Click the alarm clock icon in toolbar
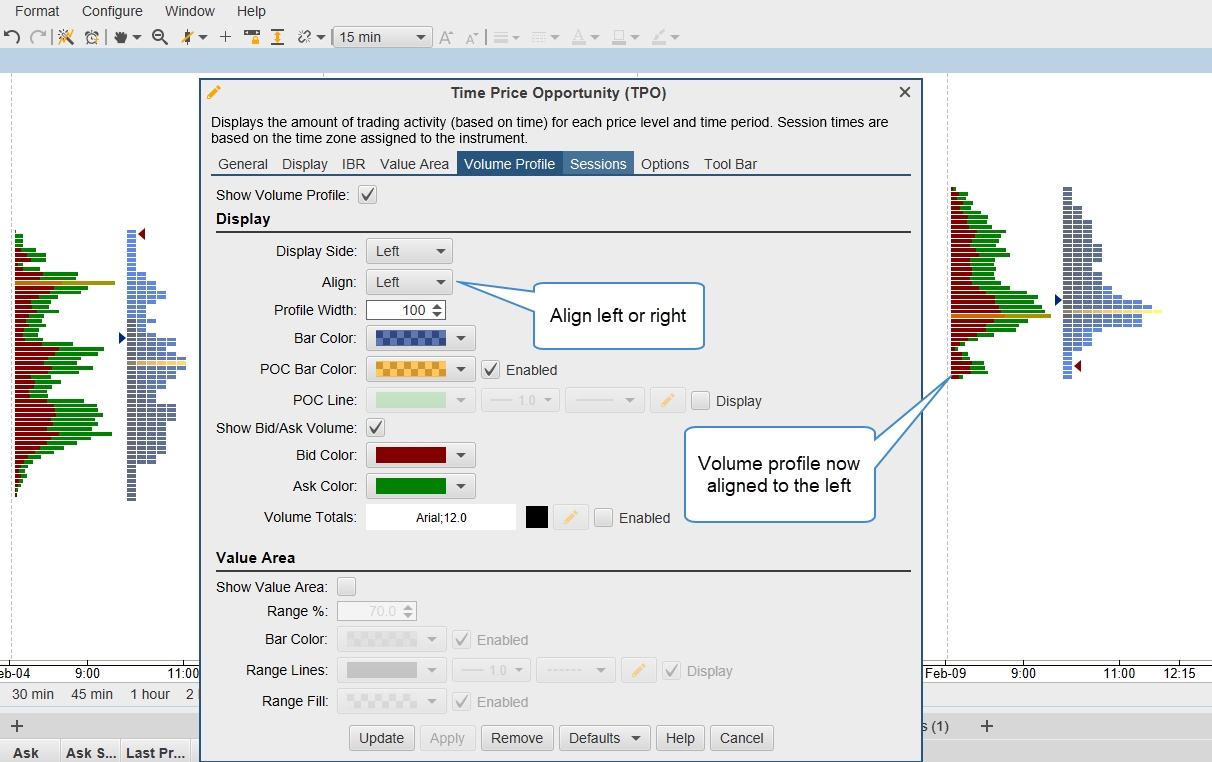The image size is (1212, 762). 92,37
